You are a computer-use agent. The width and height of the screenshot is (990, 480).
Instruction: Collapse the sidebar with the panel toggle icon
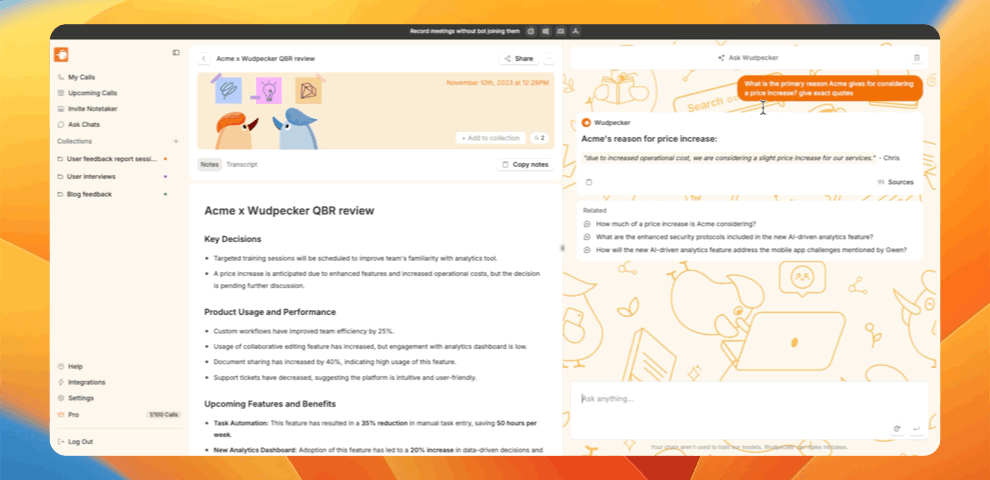pyautogui.click(x=176, y=52)
